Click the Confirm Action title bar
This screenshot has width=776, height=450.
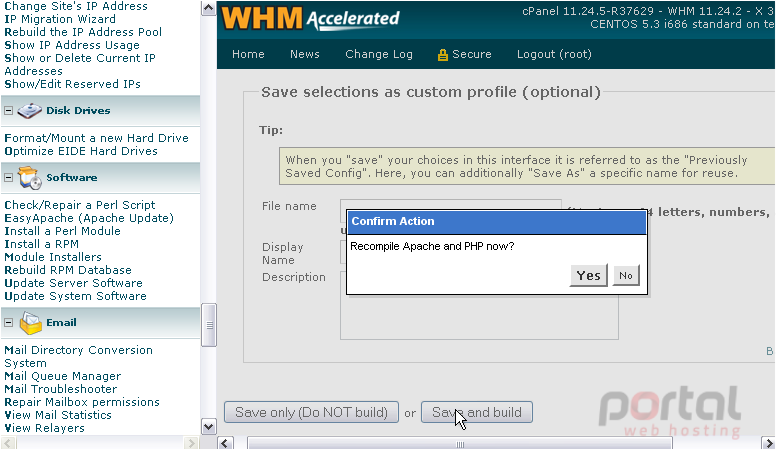point(496,221)
